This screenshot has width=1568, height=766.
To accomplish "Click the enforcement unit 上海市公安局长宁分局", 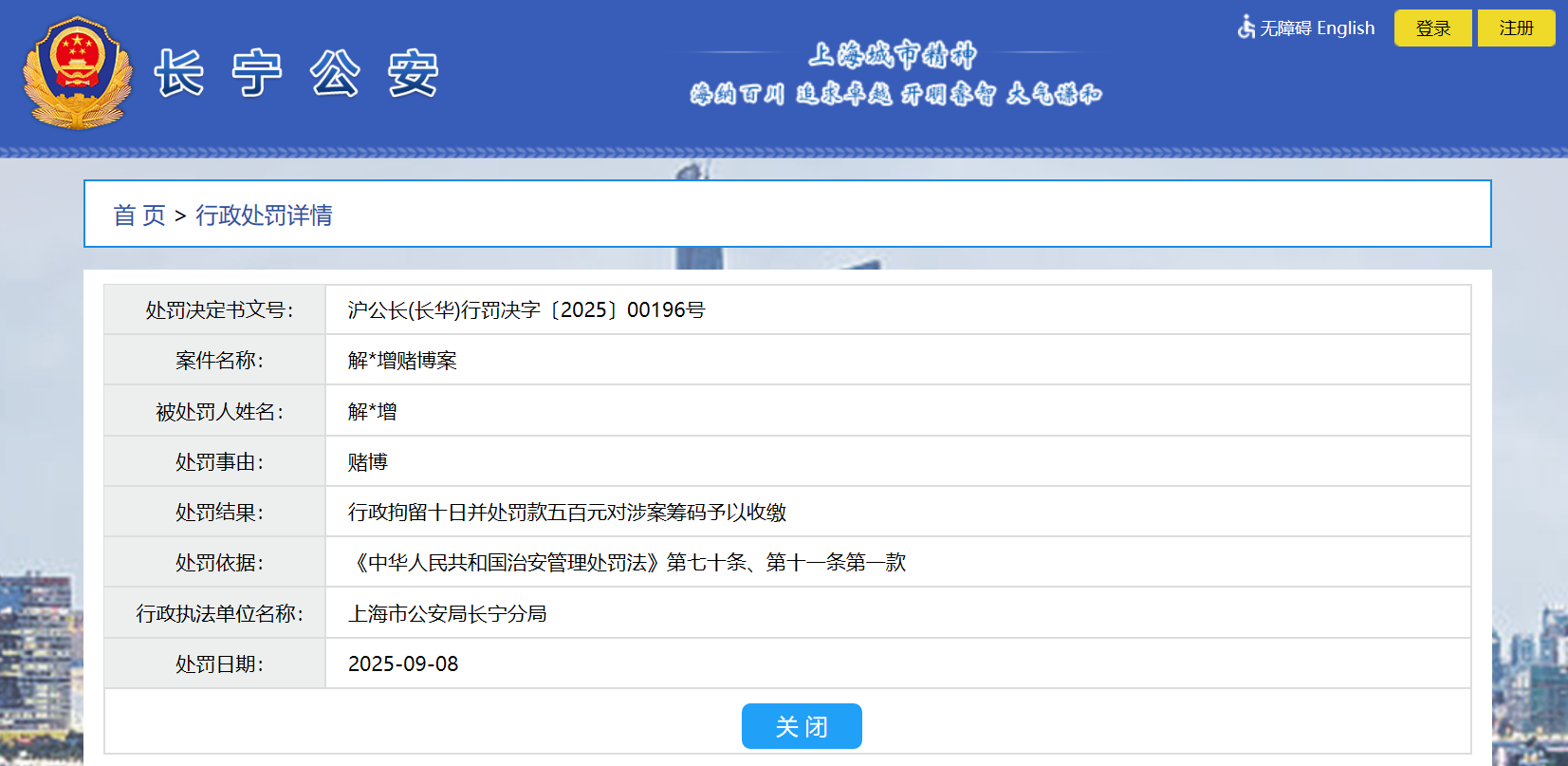I will (447, 614).
